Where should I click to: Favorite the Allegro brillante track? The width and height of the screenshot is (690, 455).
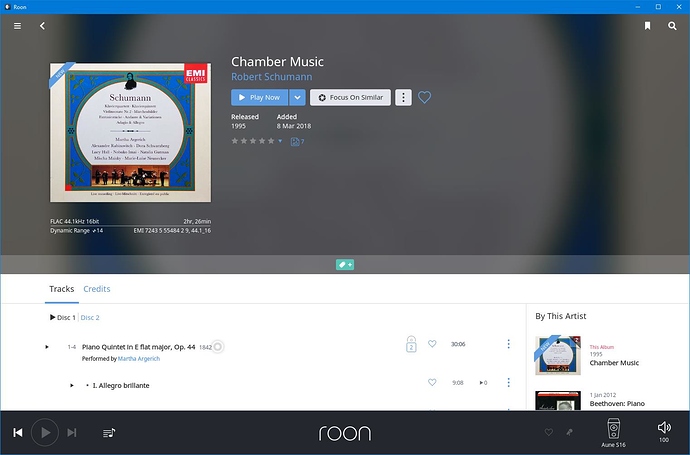(432, 382)
